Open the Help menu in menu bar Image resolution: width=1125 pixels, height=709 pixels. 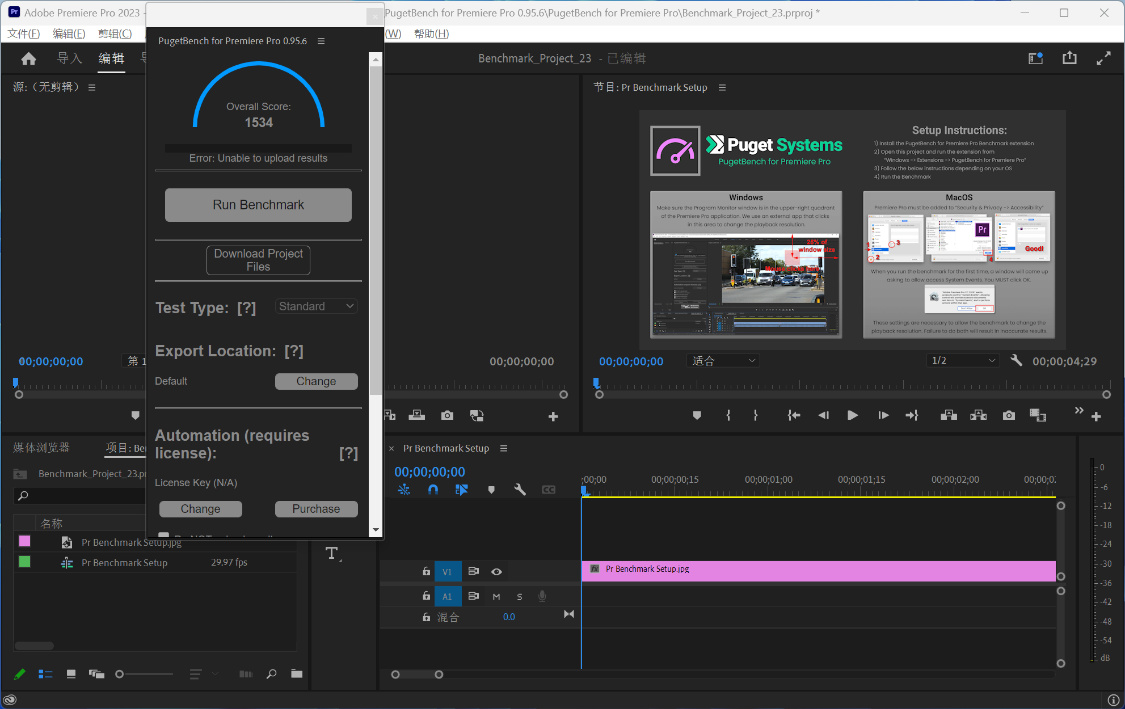(431, 34)
